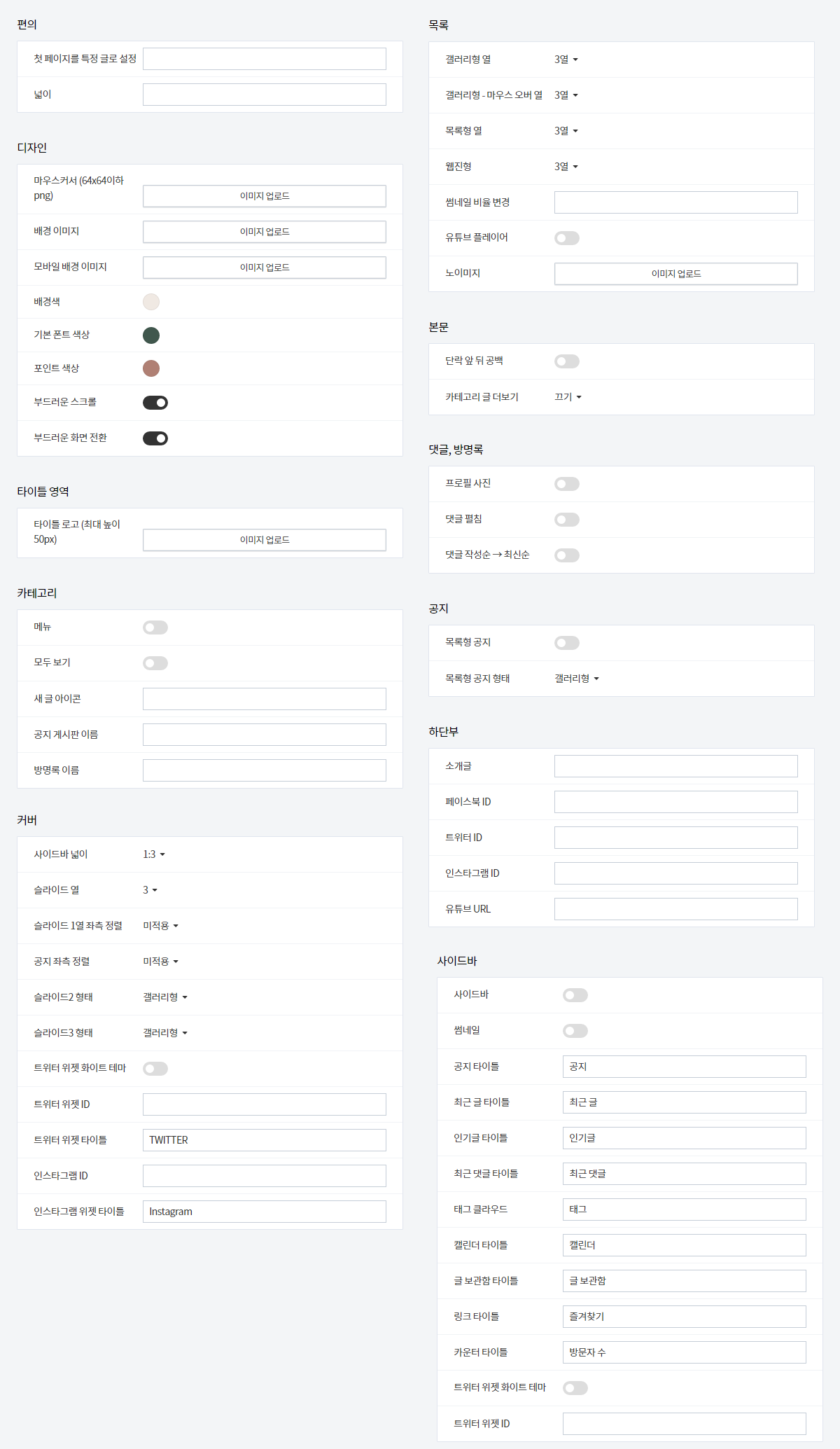Click 인스타그램 위젯 타이틀 field with Instagram
Screen dimensions: 840x1449
pos(265,1212)
